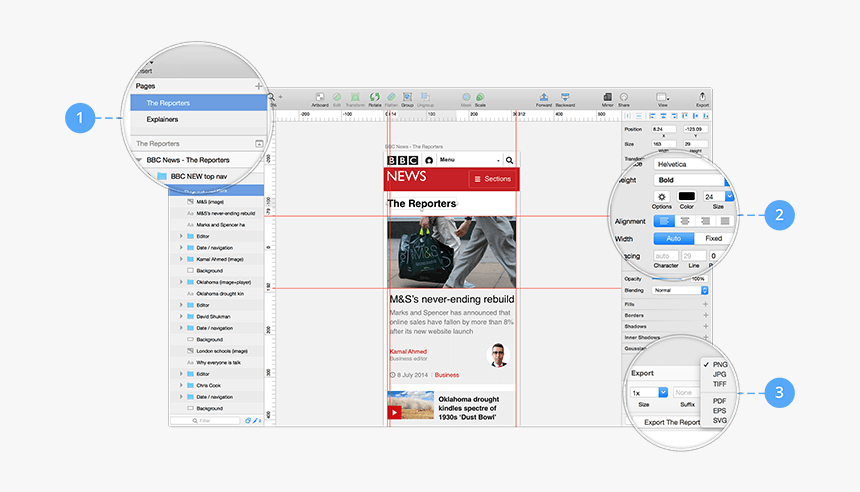Open the Blending Normal dropdown
Screen dimensions: 860x492
pyautogui.click(x=680, y=290)
